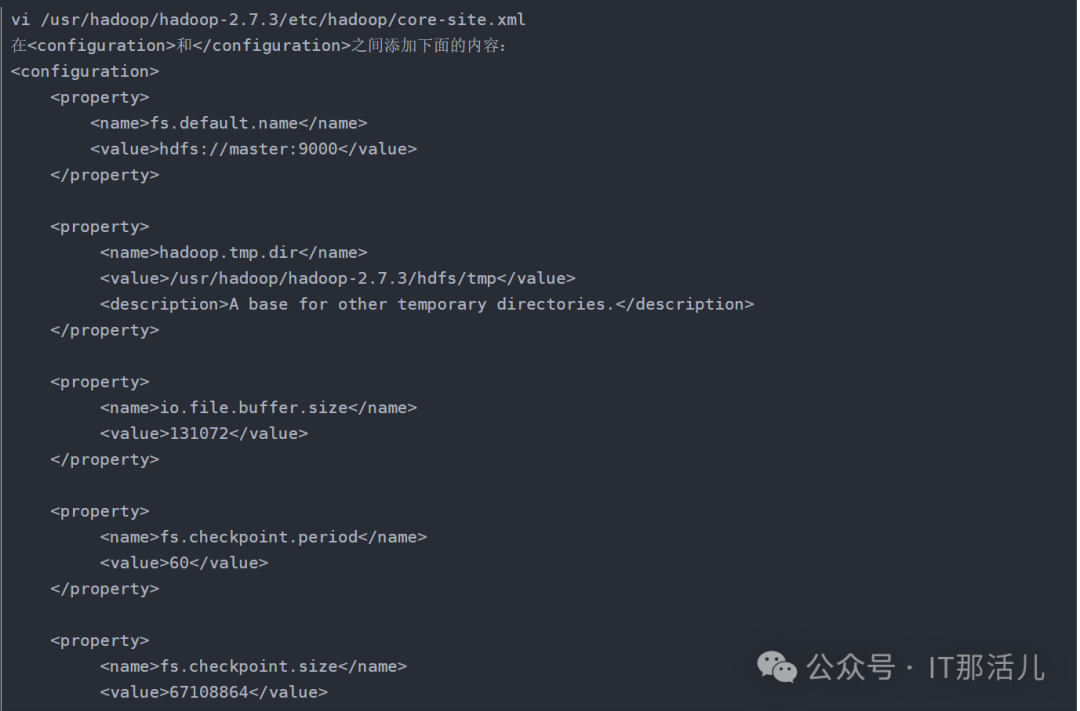This screenshot has height=711, width=1080.
Task: Click the 67108864 value line
Action: (x=214, y=692)
